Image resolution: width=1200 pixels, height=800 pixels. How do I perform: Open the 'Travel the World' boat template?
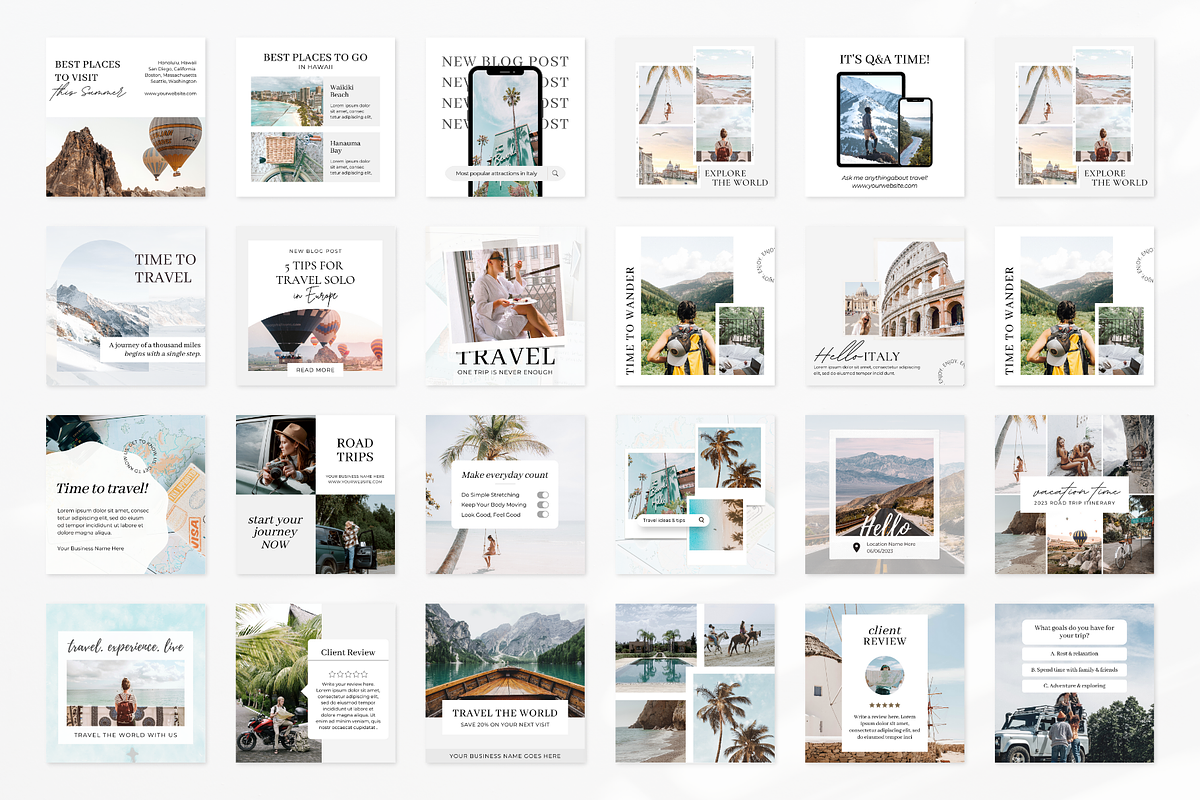click(505, 683)
